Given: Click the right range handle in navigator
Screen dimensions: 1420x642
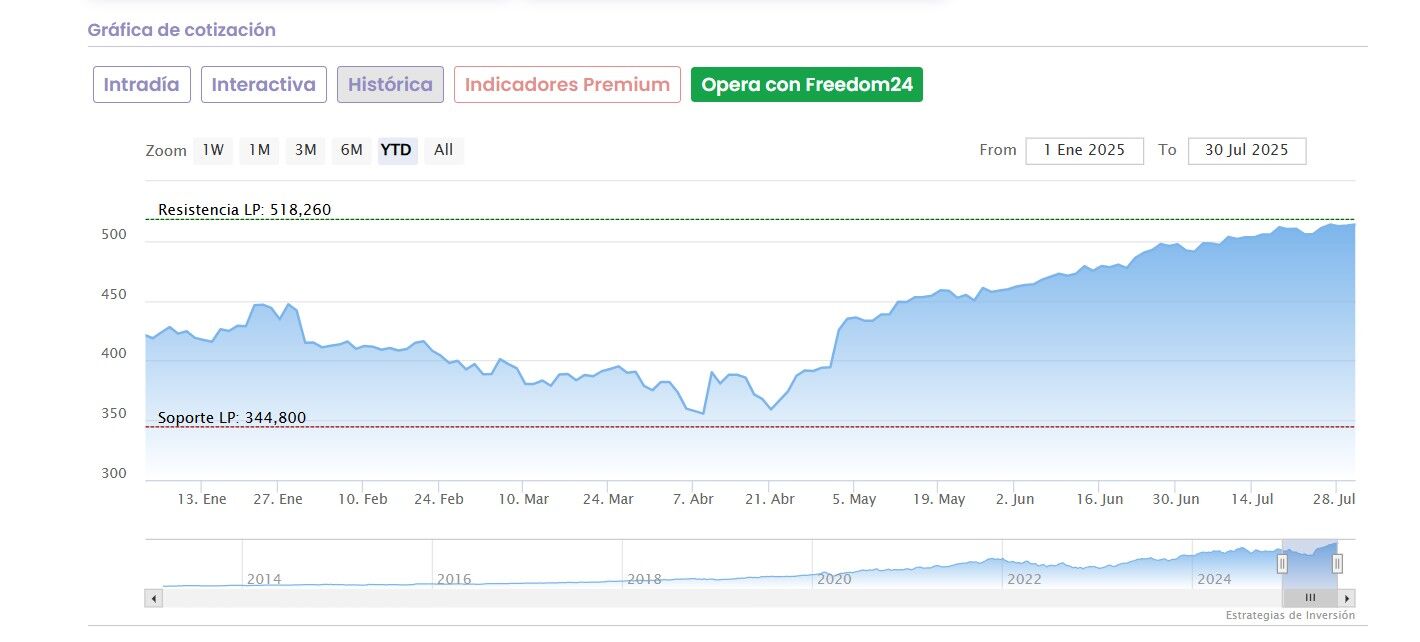Looking at the screenshot, I should click(1337, 564).
